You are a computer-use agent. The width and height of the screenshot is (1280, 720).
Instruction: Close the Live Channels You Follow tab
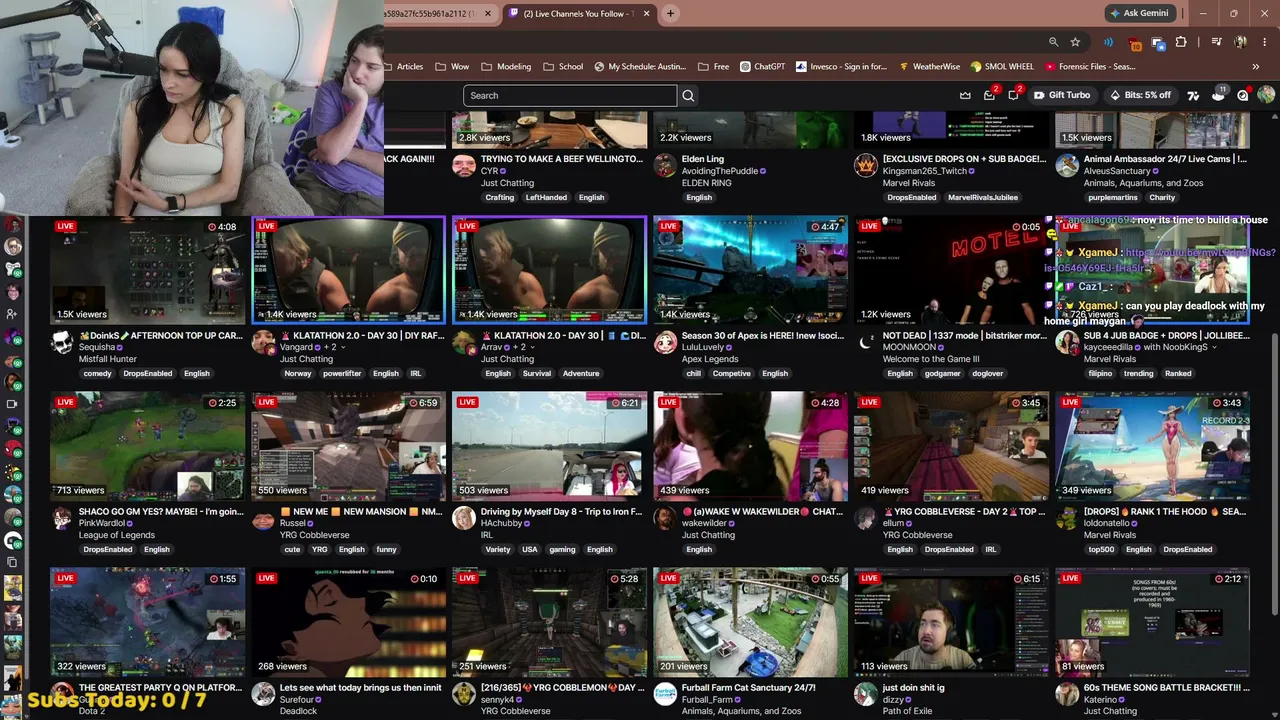[x=647, y=13]
